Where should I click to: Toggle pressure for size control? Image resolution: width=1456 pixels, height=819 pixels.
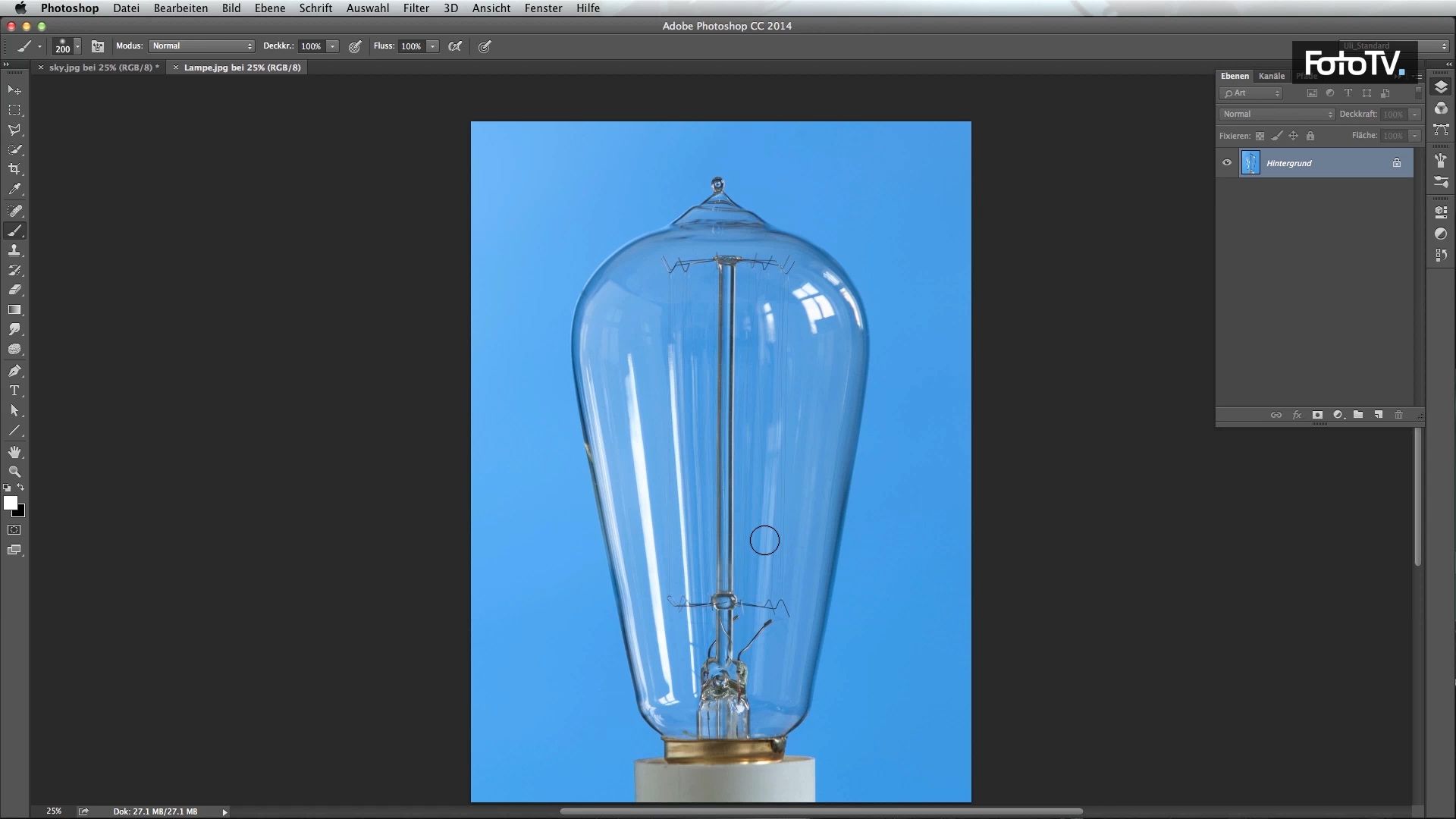click(485, 46)
